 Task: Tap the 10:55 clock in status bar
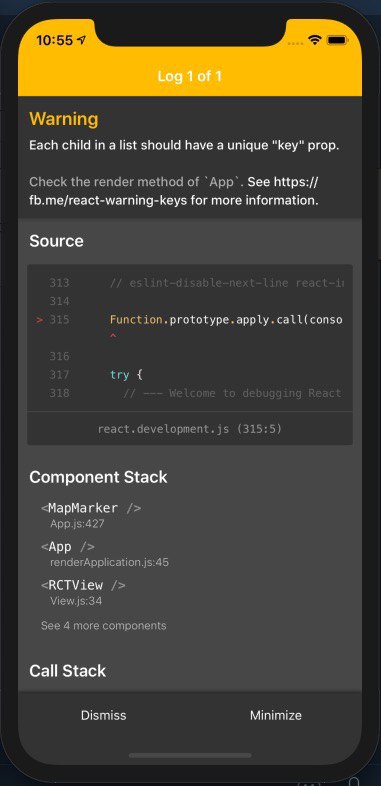pyautogui.click(x=55, y=40)
